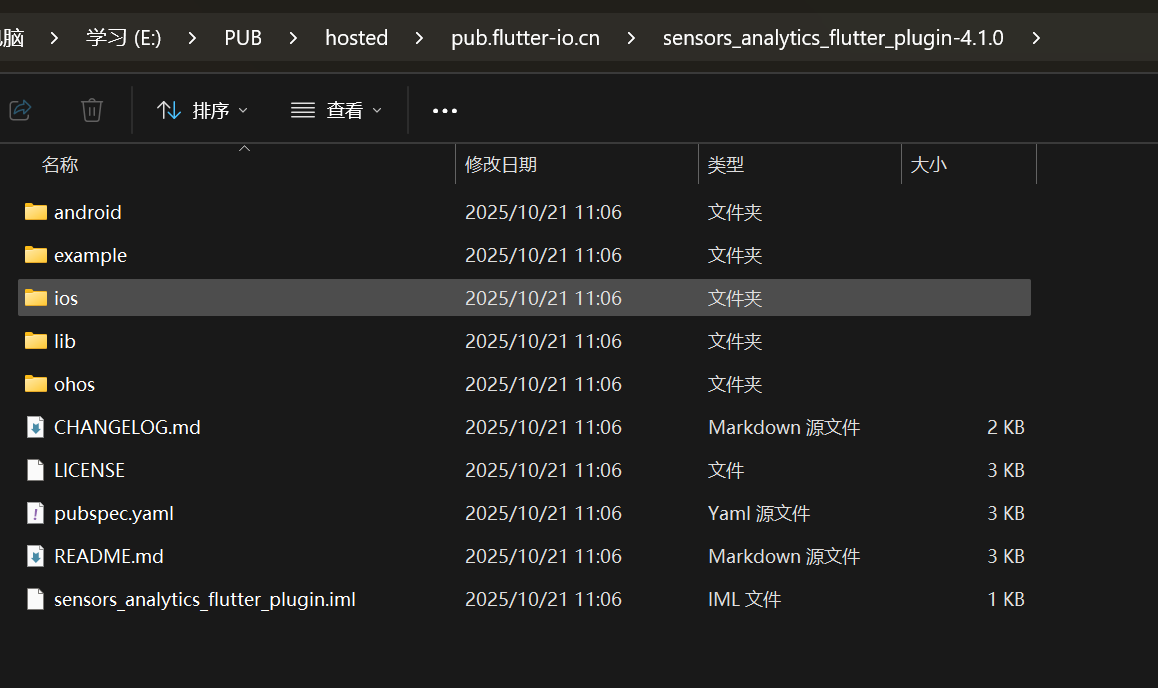Image resolution: width=1158 pixels, height=688 pixels.
Task: Open the 查看 view dropdown
Action: coord(336,111)
